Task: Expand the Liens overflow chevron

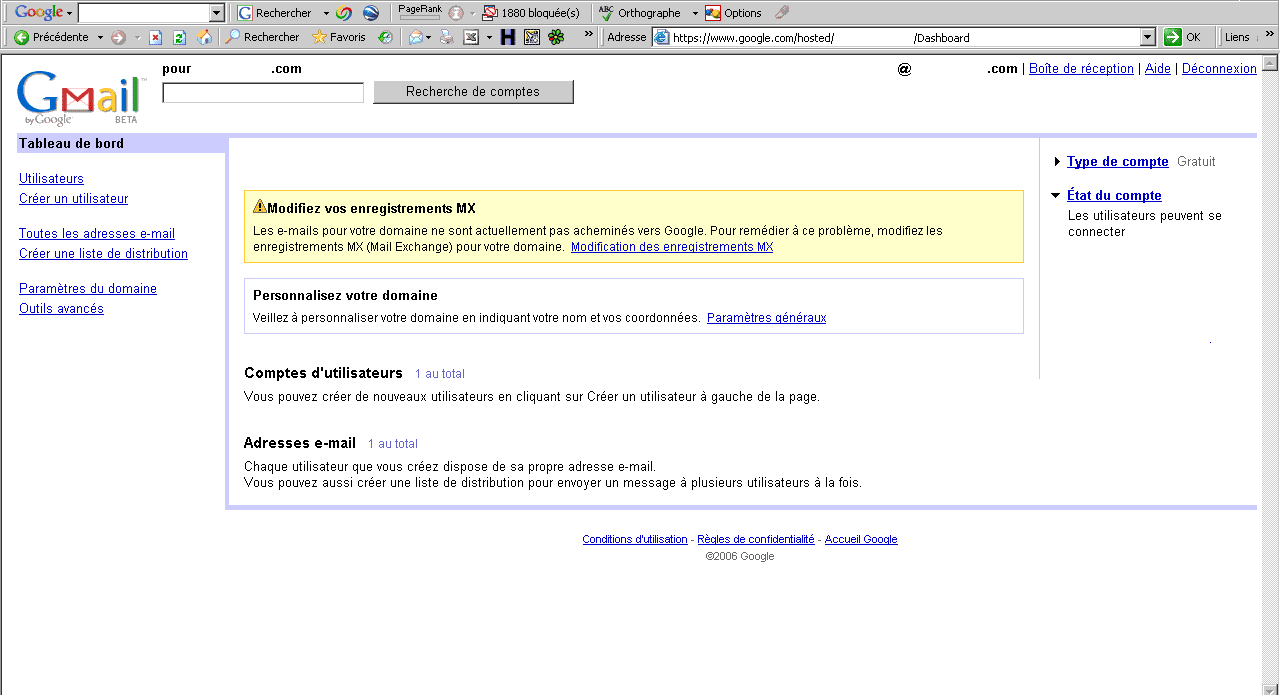Action: pyautogui.click(x=1269, y=34)
